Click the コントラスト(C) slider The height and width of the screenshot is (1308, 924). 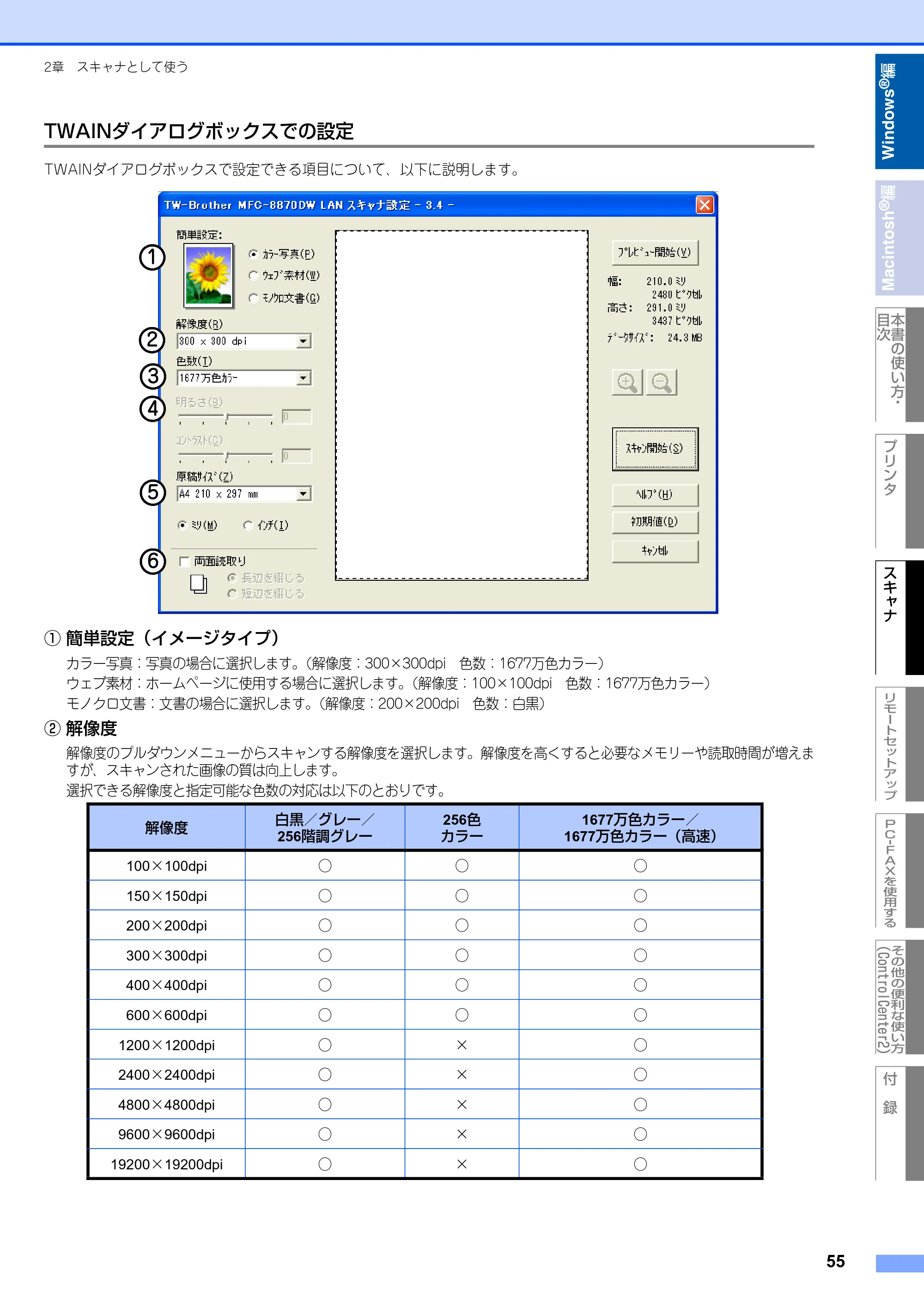coord(225,457)
